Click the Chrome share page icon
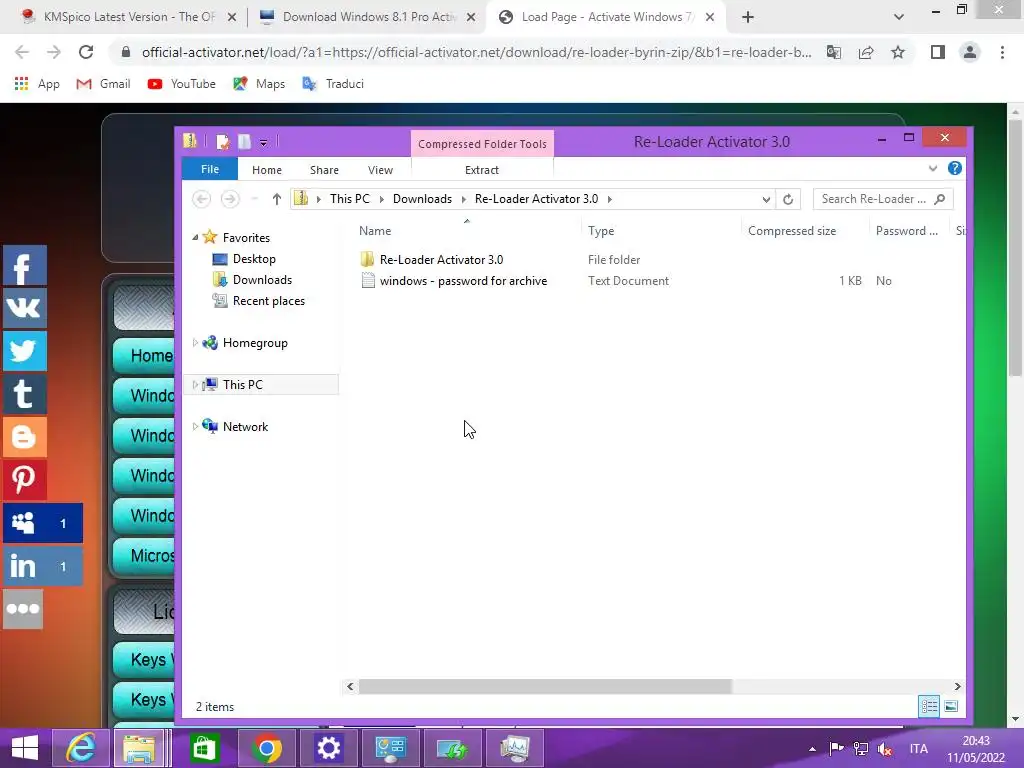 pyautogui.click(x=866, y=52)
